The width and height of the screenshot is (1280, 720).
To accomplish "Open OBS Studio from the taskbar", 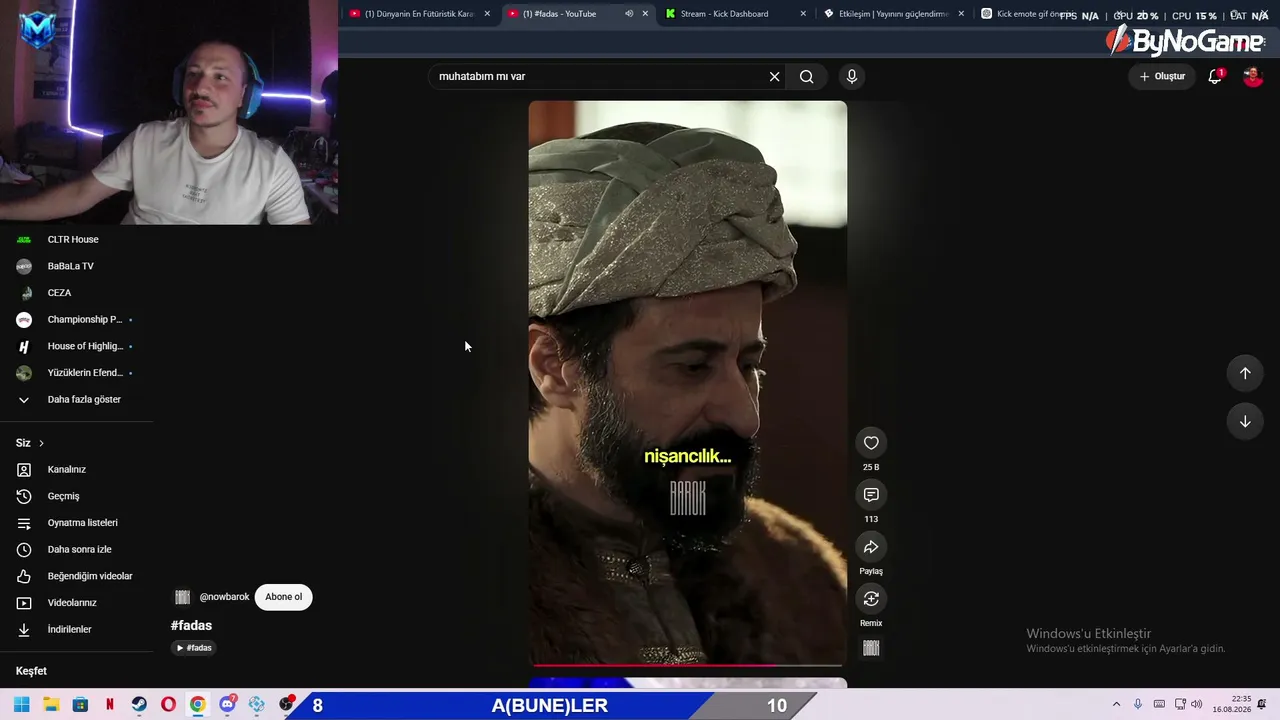I will (287, 705).
